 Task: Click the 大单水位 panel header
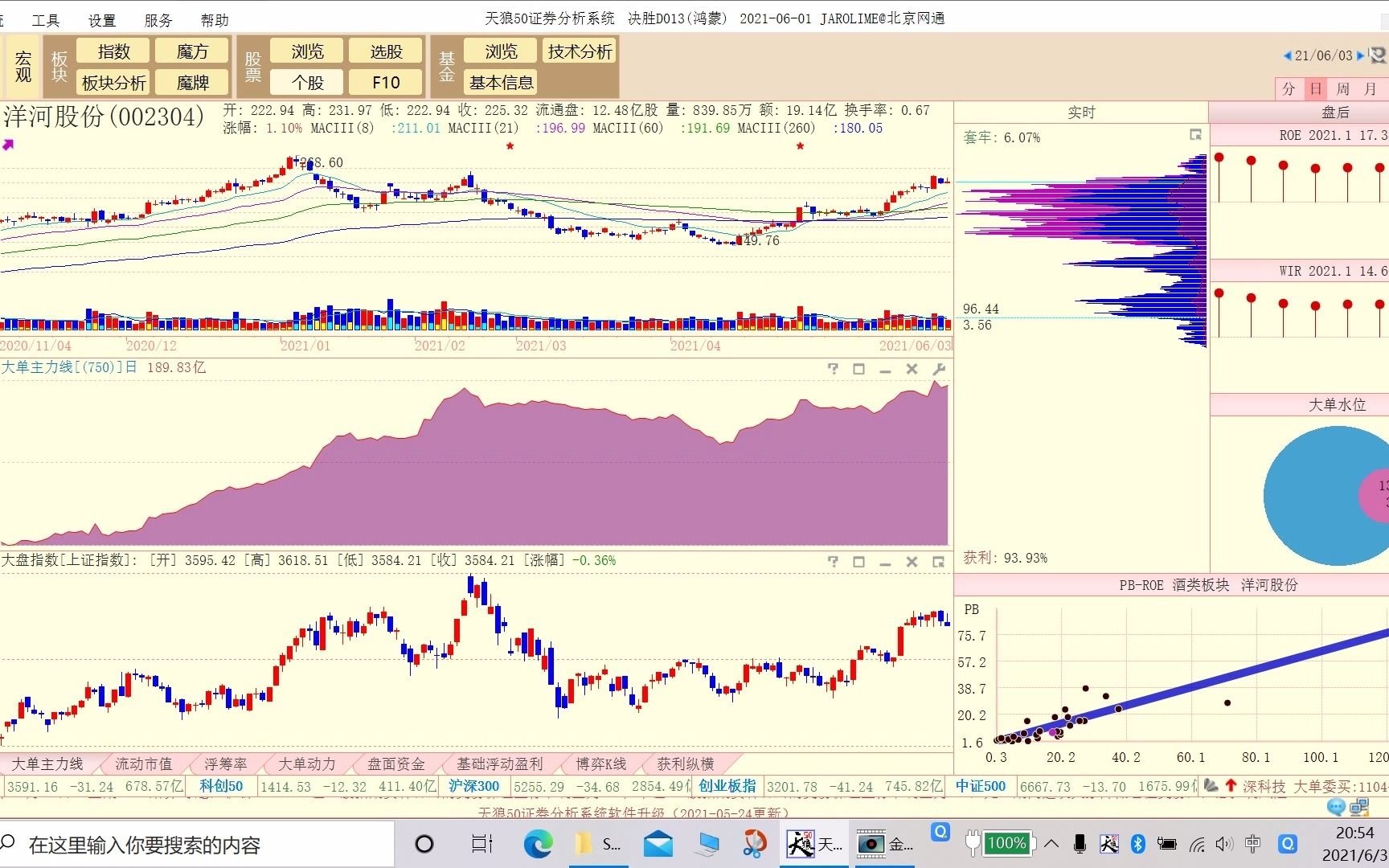pyautogui.click(x=1338, y=404)
